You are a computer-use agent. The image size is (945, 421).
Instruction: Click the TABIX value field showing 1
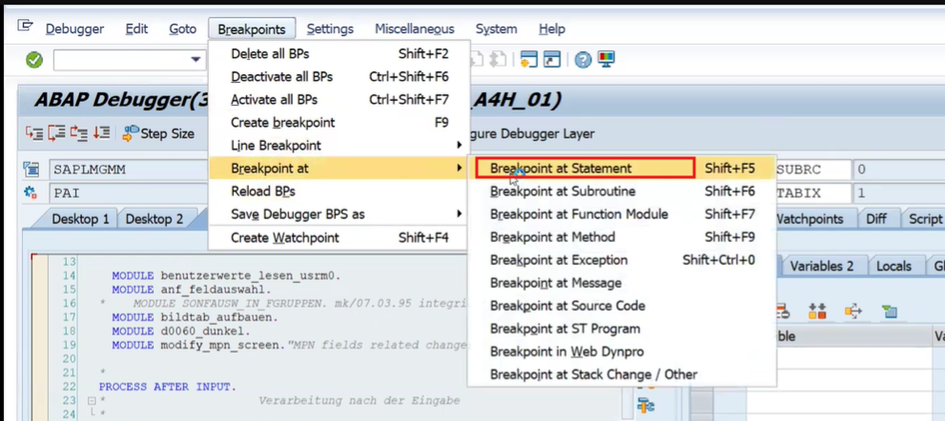[898, 193]
